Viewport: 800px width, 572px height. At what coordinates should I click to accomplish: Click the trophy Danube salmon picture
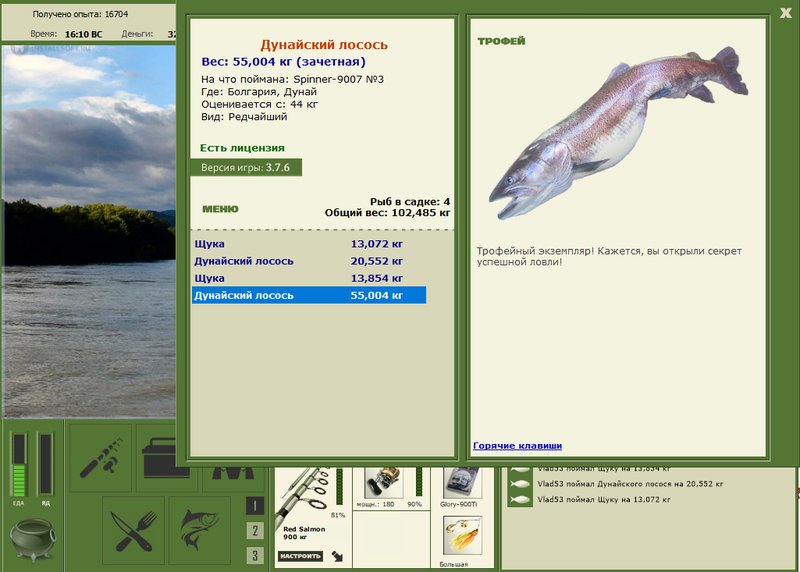[x=618, y=133]
